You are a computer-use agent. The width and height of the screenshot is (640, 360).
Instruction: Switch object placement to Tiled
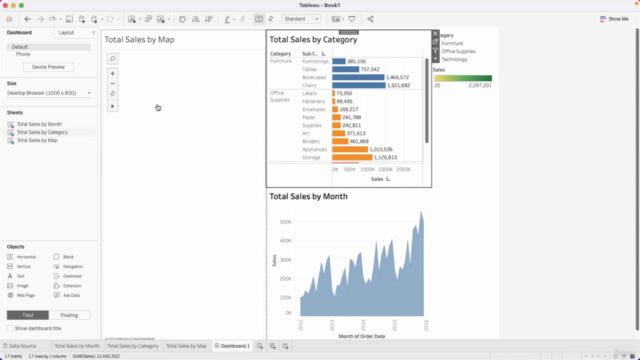pos(28,315)
